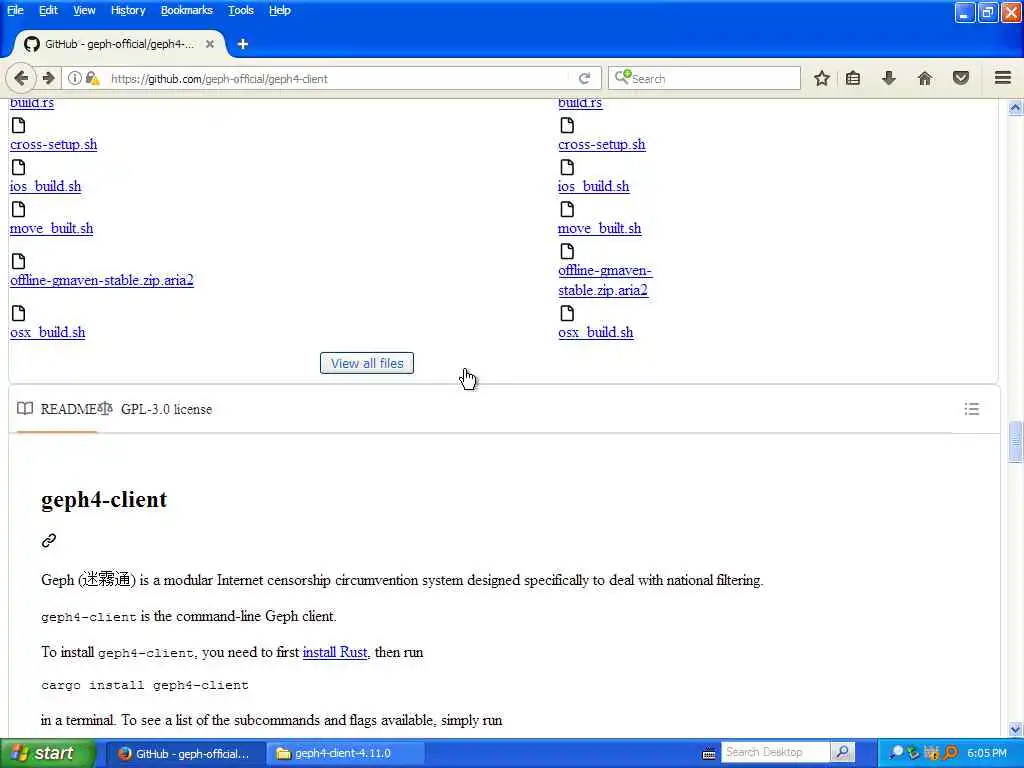
Task: Click the anchor link icon under geph4-client heading
Action: pos(49,541)
